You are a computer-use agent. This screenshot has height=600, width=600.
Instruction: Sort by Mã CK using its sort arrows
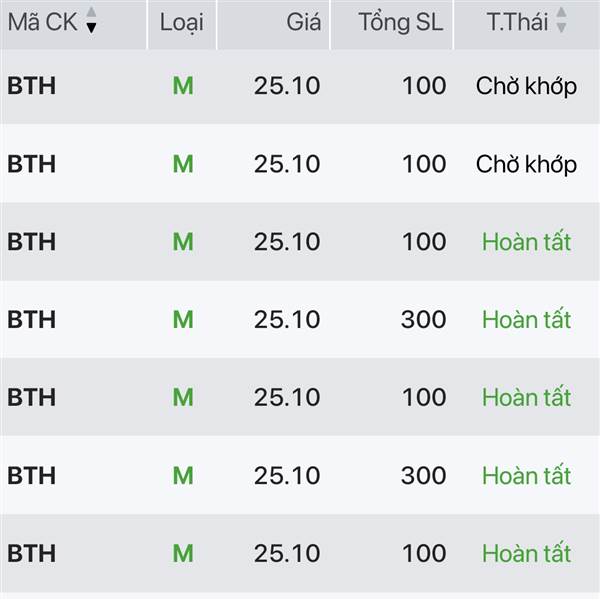92,22
